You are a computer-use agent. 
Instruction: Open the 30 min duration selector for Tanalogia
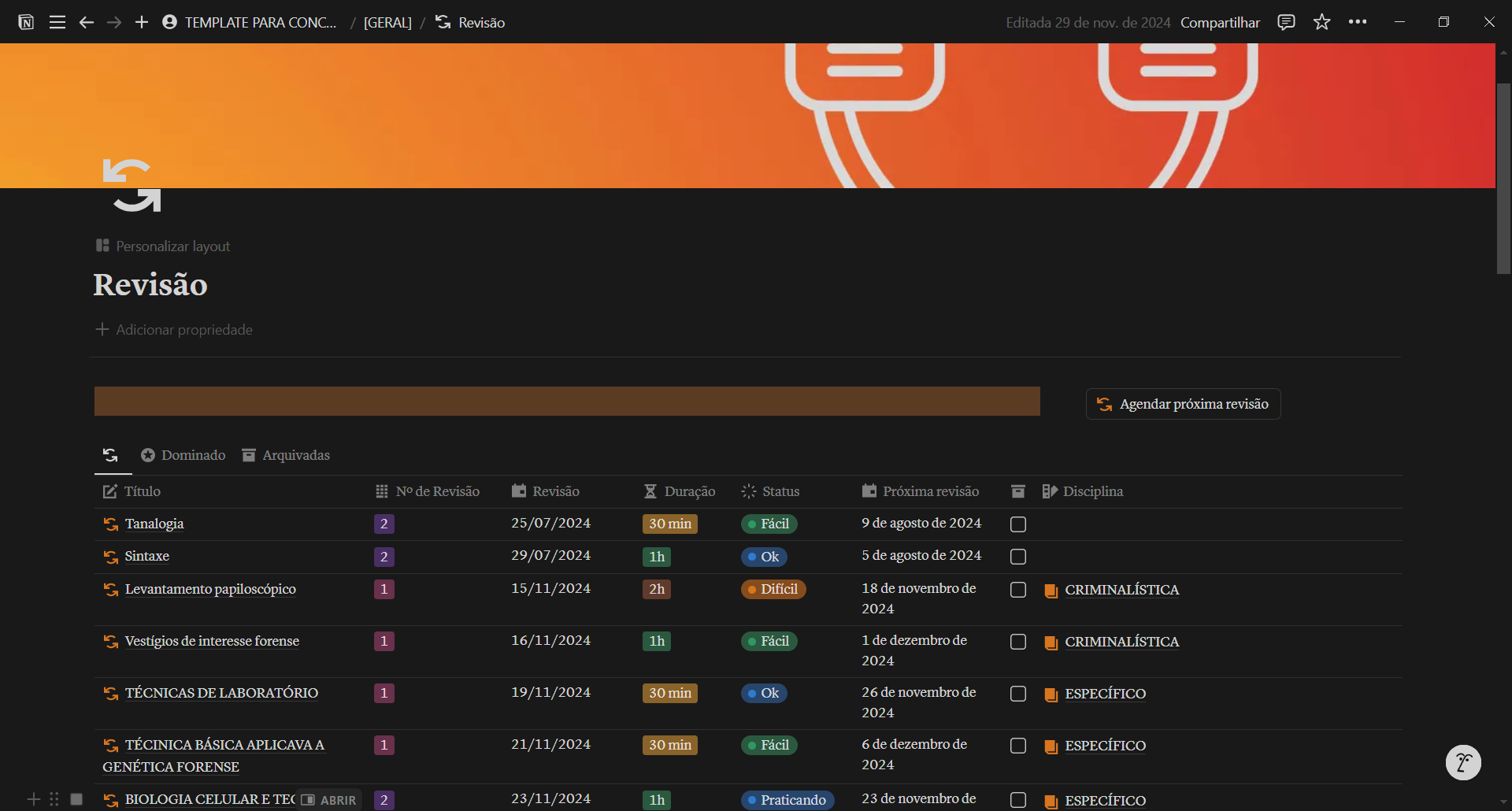669,524
